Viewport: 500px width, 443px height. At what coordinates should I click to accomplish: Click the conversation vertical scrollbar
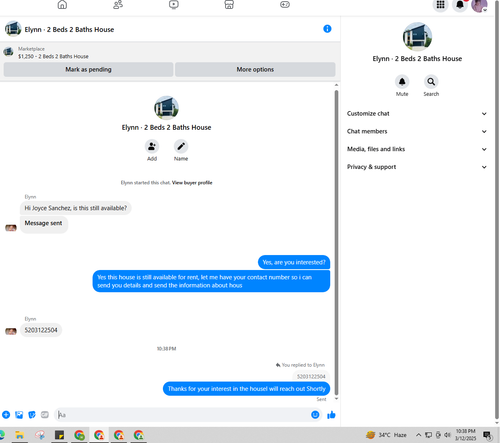tap(336, 242)
